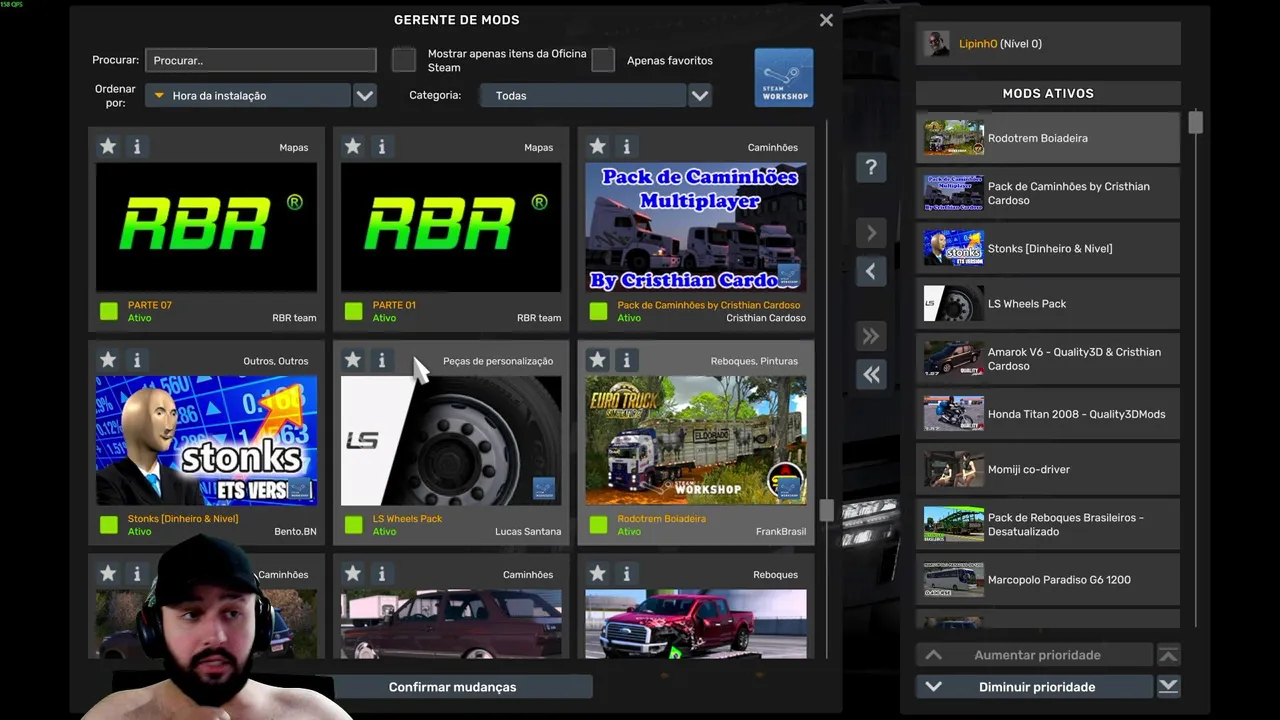Toggle active state of PARTE 07
The width and height of the screenshot is (1280, 720).
point(109,311)
